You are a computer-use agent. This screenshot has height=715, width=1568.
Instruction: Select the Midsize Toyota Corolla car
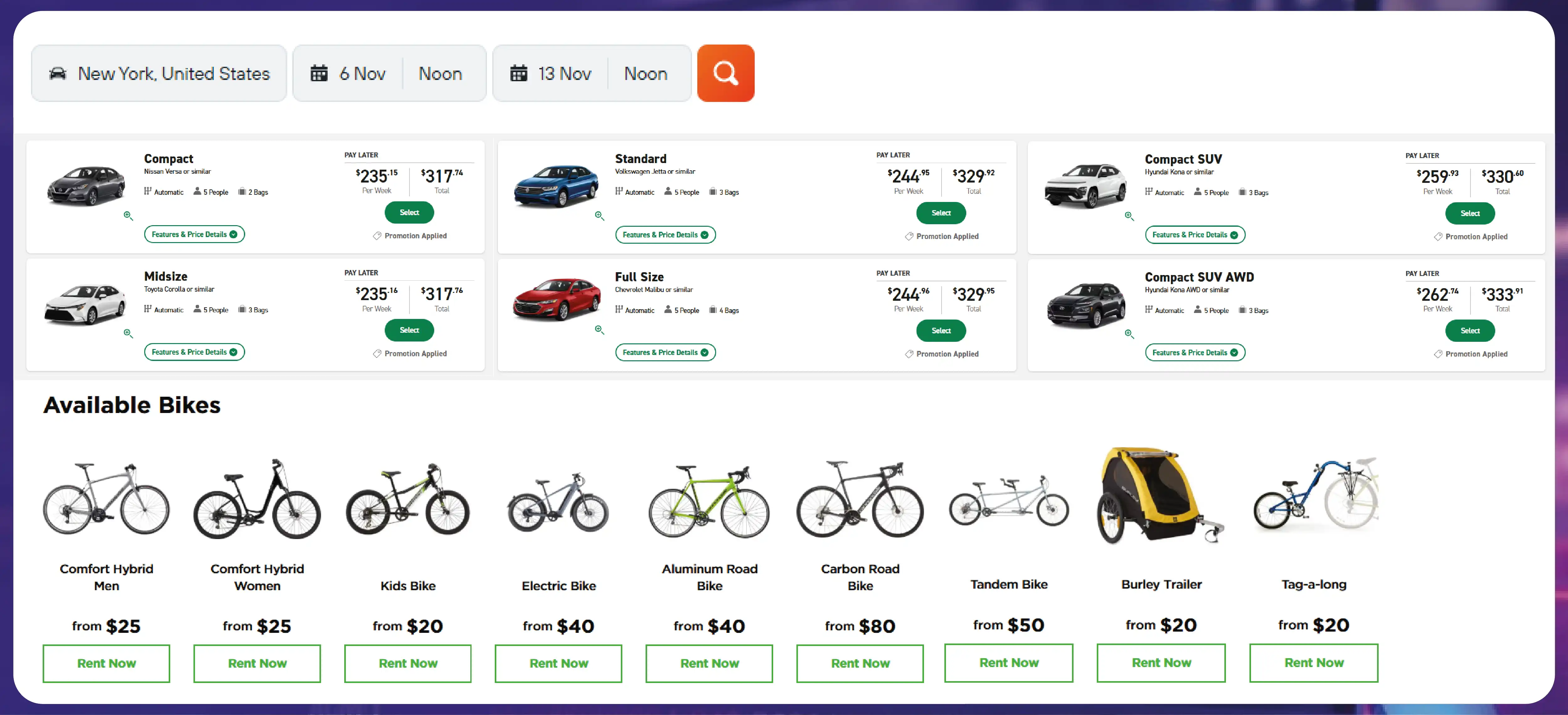(x=409, y=330)
